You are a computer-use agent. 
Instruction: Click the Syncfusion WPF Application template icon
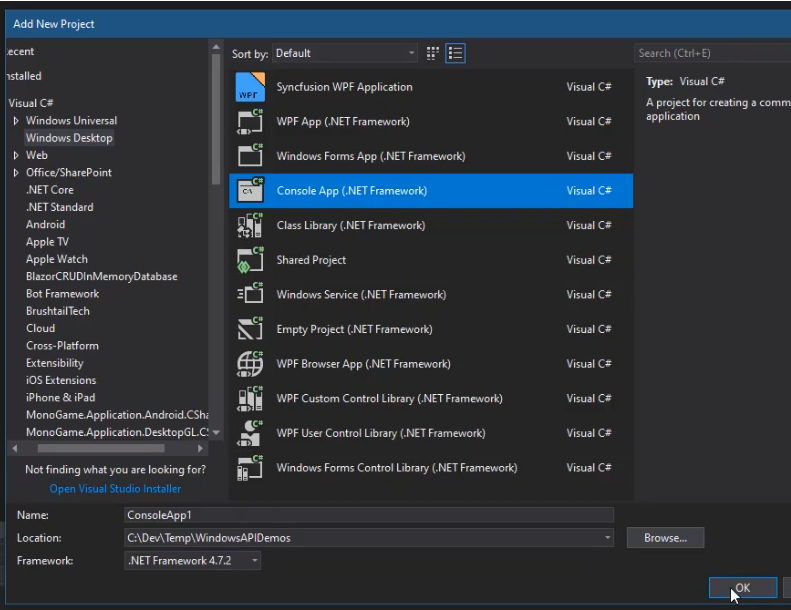pyautogui.click(x=250, y=87)
